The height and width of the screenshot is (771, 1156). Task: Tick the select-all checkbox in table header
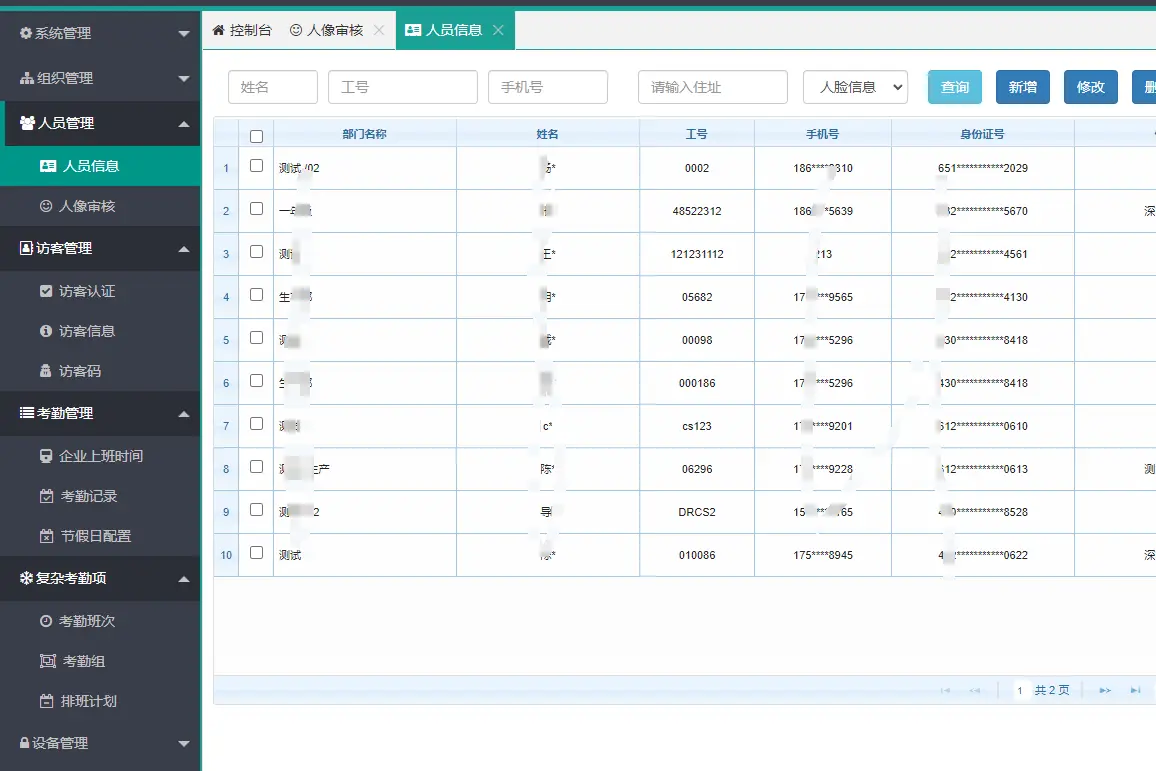tap(257, 136)
